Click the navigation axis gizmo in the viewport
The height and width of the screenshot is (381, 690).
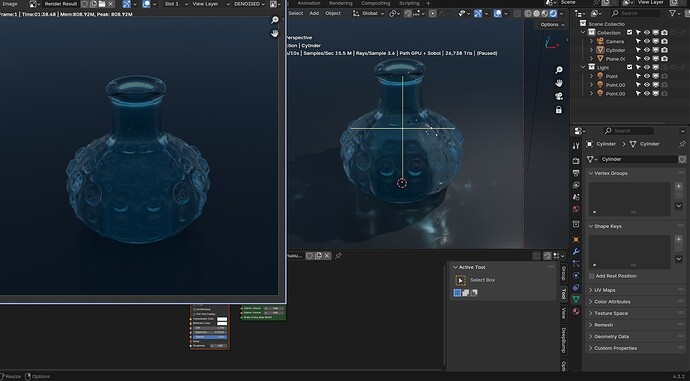point(551,43)
